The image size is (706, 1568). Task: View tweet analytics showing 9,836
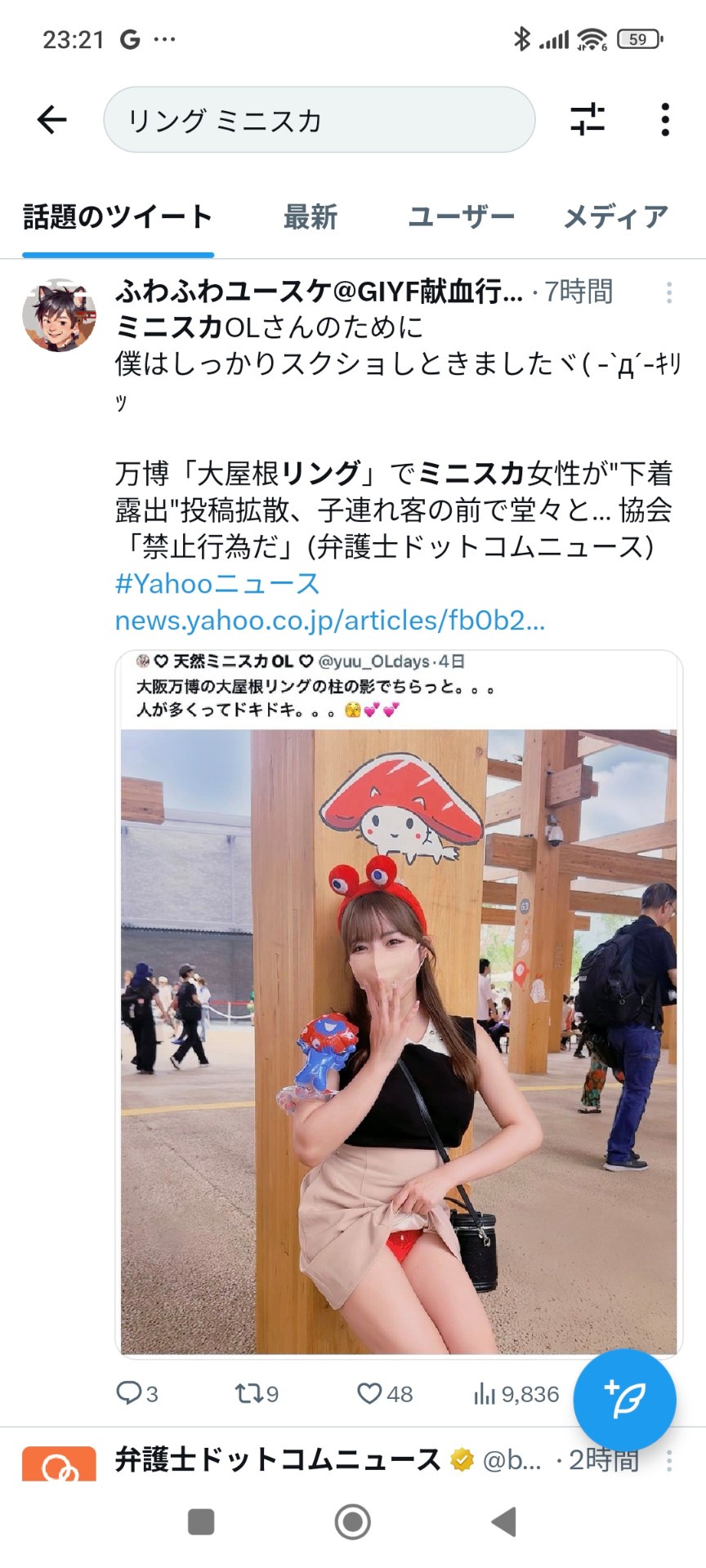pyautogui.click(x=516, y=1393)
